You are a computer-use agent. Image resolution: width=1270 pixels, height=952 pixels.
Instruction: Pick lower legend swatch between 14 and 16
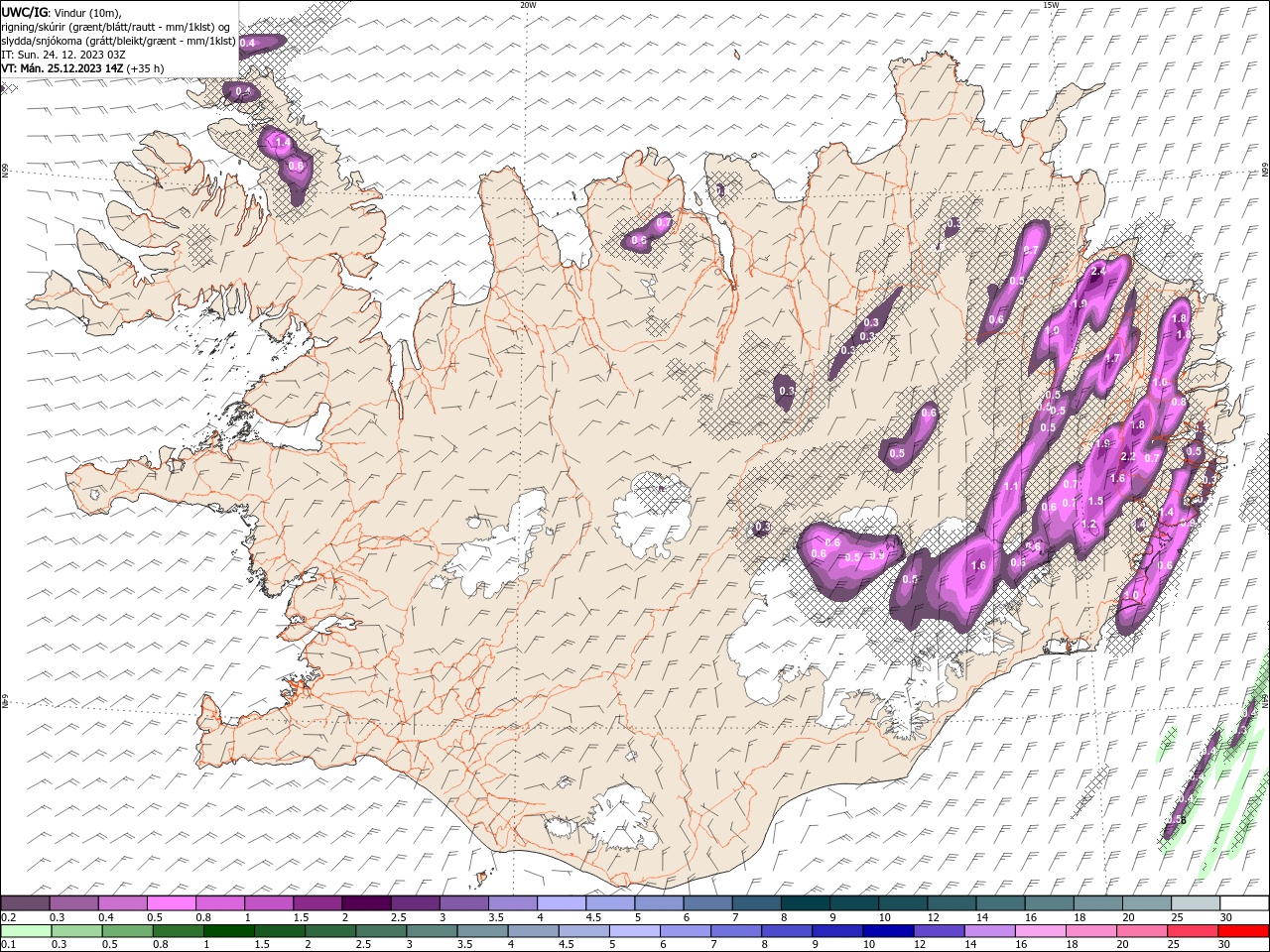click(x=989, y=931)
